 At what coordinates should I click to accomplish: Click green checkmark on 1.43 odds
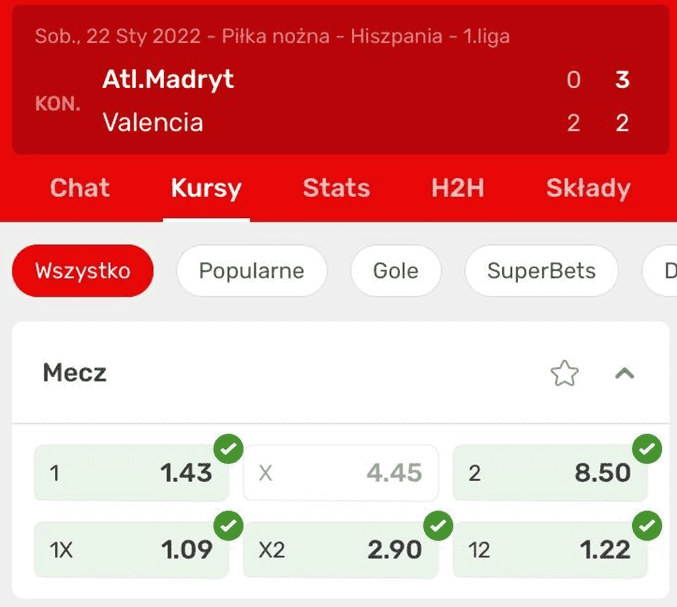(x=228, y=449)
